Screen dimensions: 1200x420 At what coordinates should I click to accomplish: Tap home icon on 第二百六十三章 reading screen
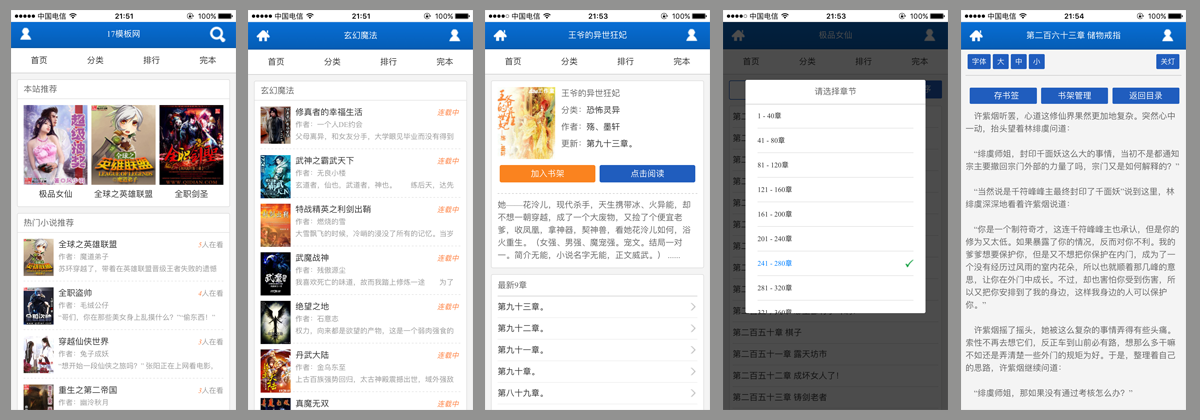pos(976,35)
